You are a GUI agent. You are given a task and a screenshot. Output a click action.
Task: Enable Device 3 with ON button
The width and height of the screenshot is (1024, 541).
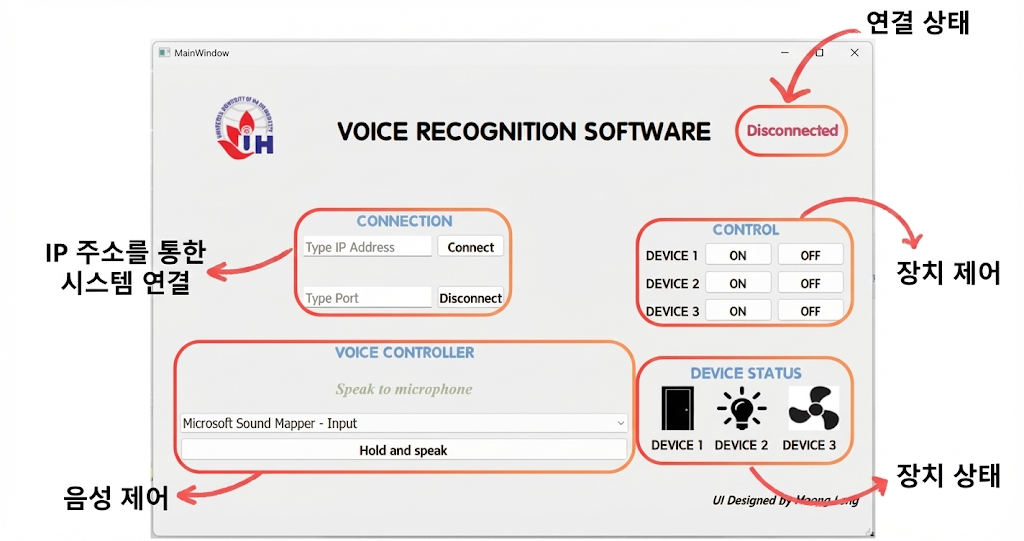coord(738,311)
